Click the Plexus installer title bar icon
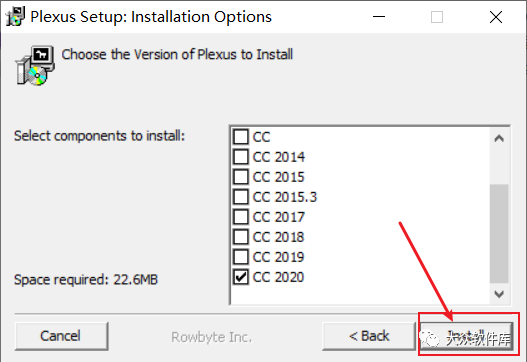Screen dimensions: 527x362 click(x=15, y=16)
